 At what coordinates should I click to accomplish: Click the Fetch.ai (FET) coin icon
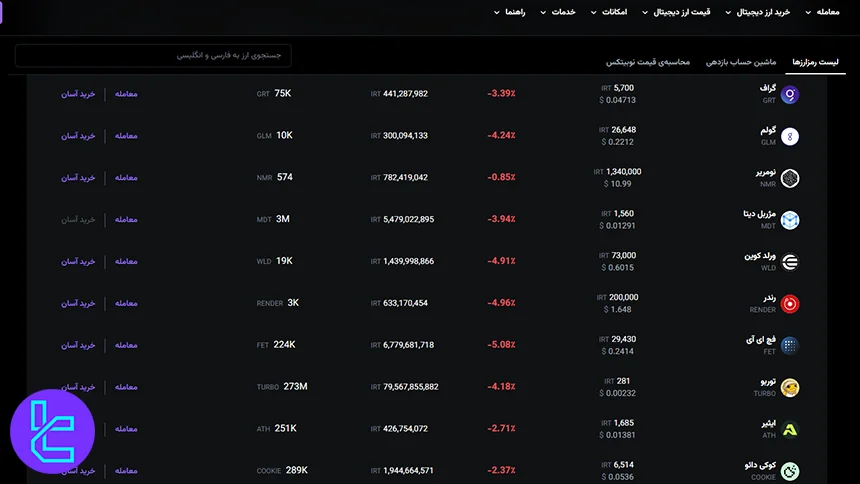tap(790, 346)
